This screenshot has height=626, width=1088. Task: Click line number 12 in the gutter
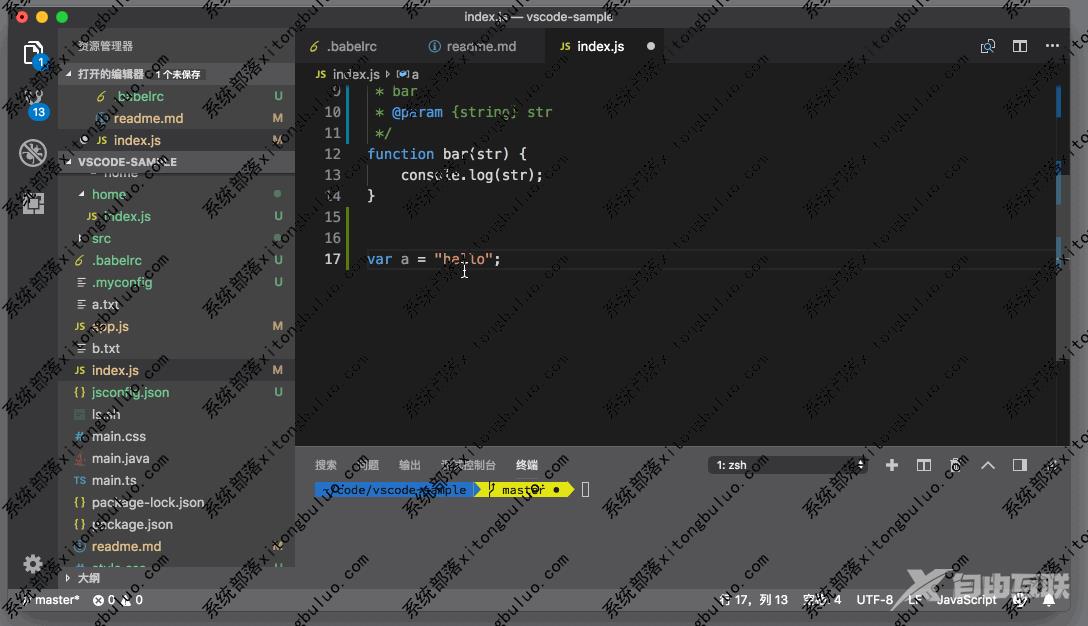click(x=332, y=154)
